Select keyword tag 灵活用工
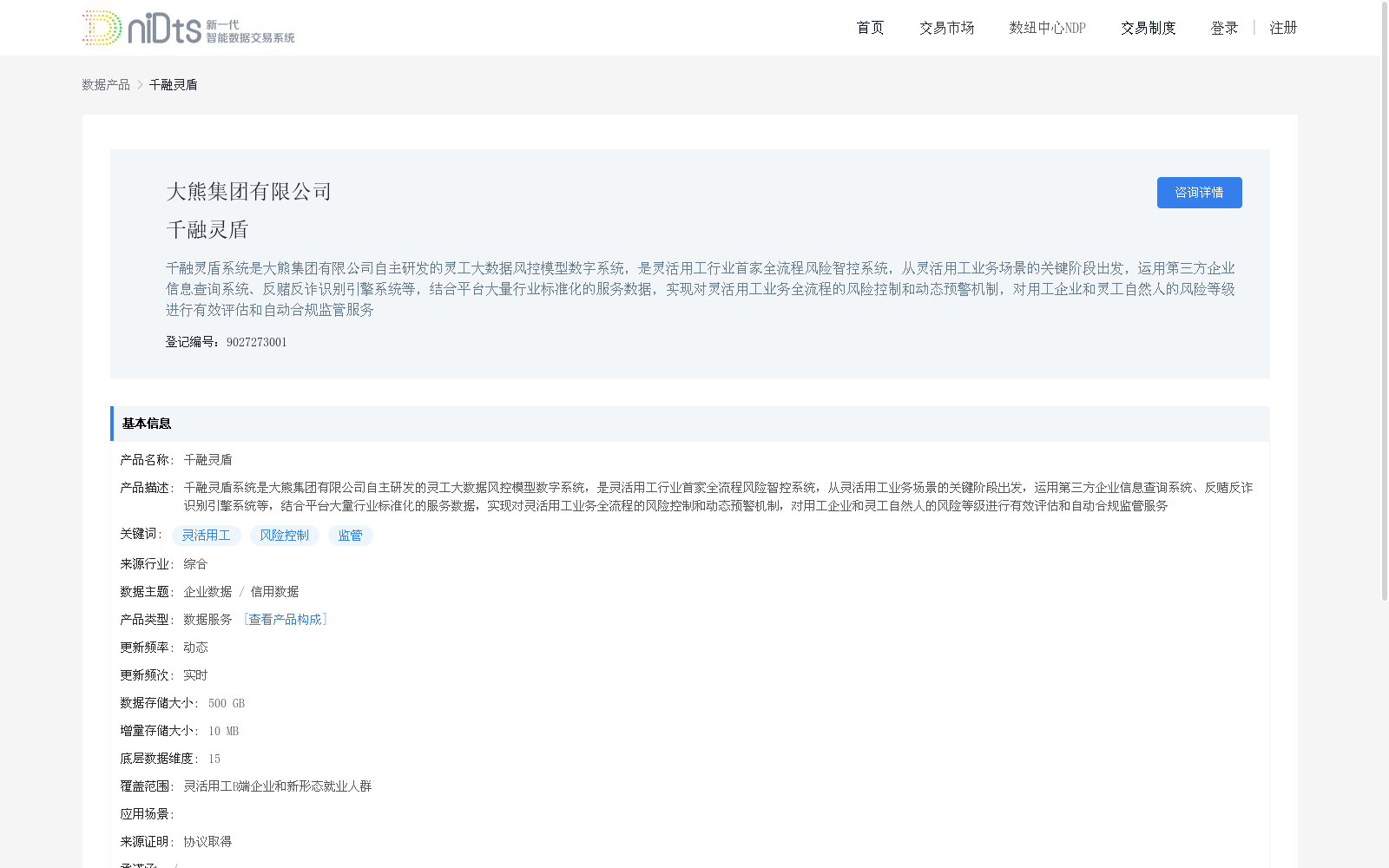Viewport: 1389px width, 868px height. click(x=206, y=536)
